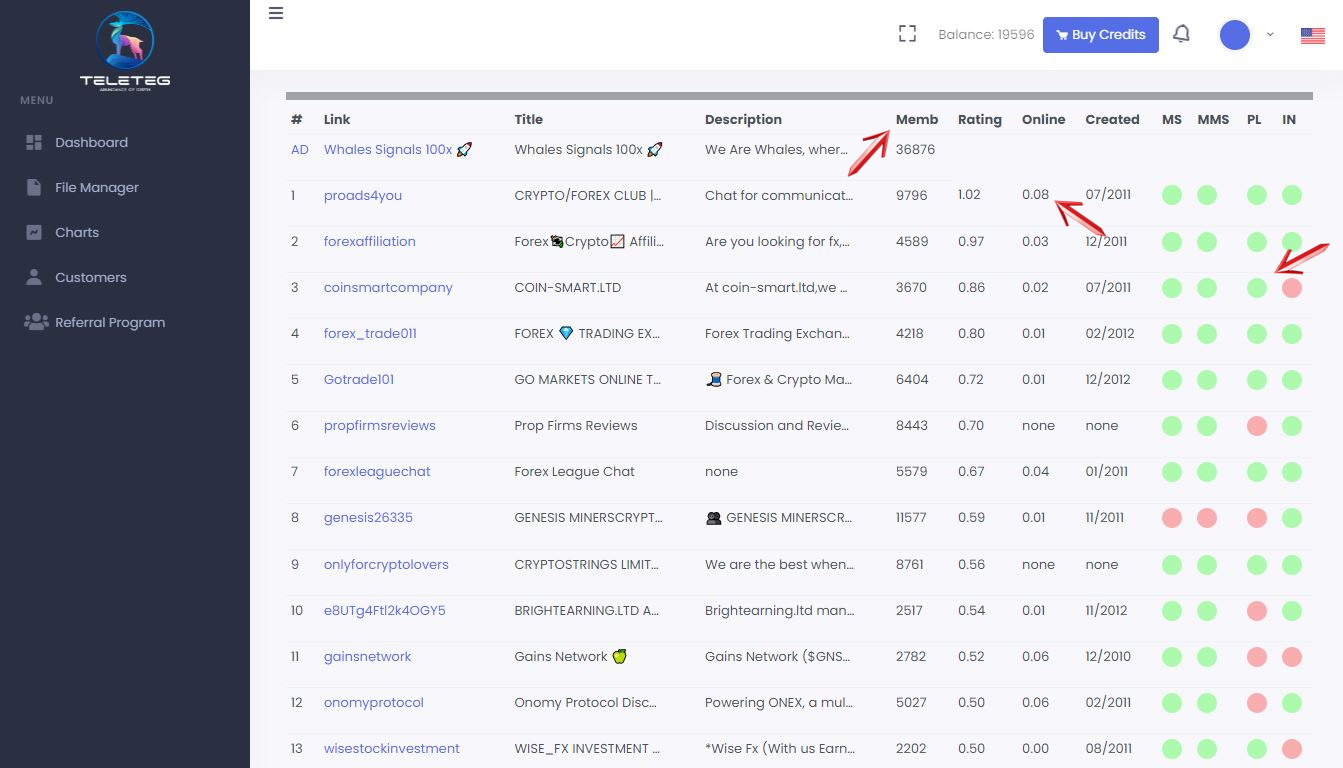
Task: Toggle fullscreen mode icon
Action: pyautogui.click(x=907, y=34)
